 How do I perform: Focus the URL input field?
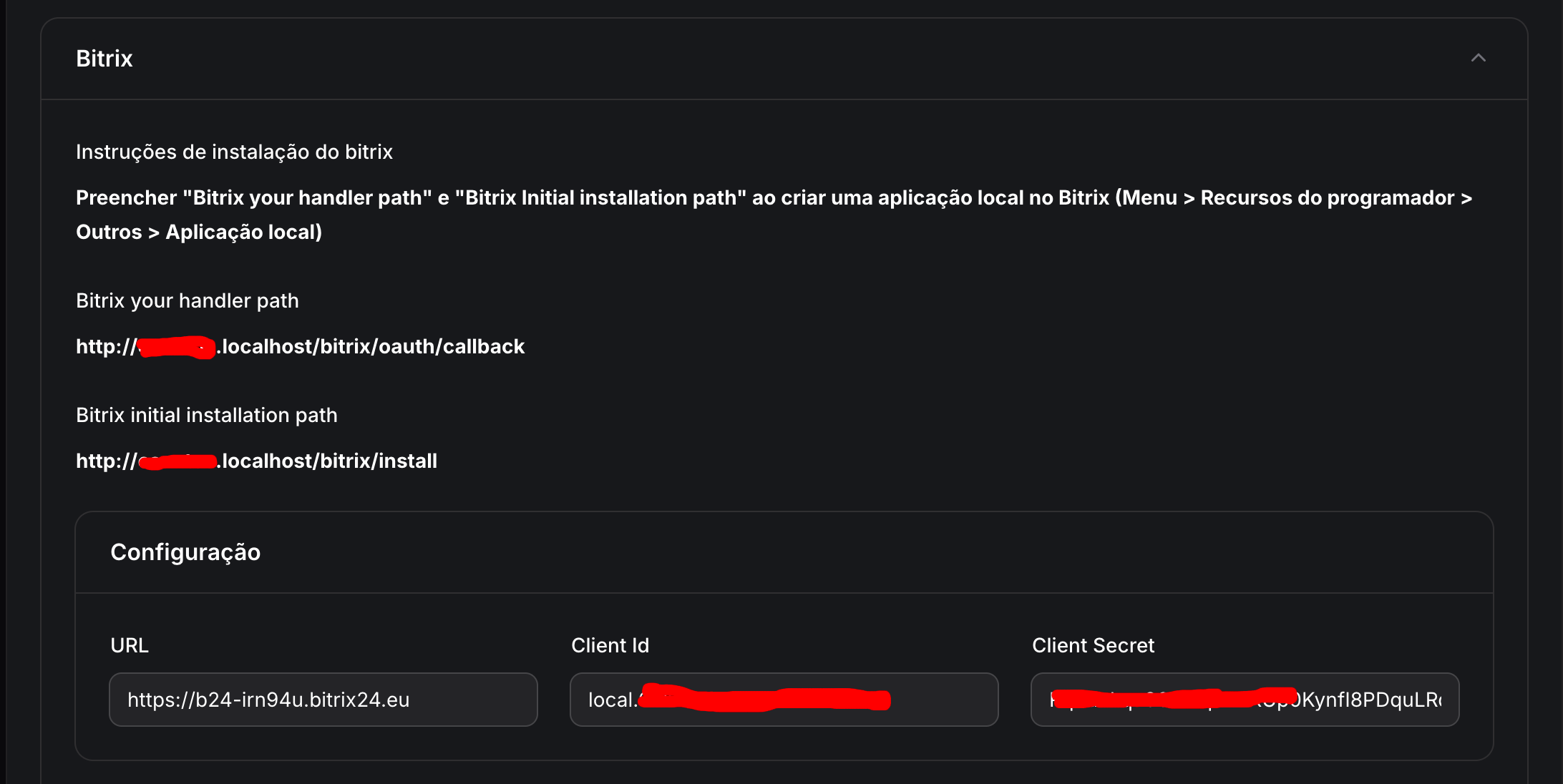click(323, 700)
